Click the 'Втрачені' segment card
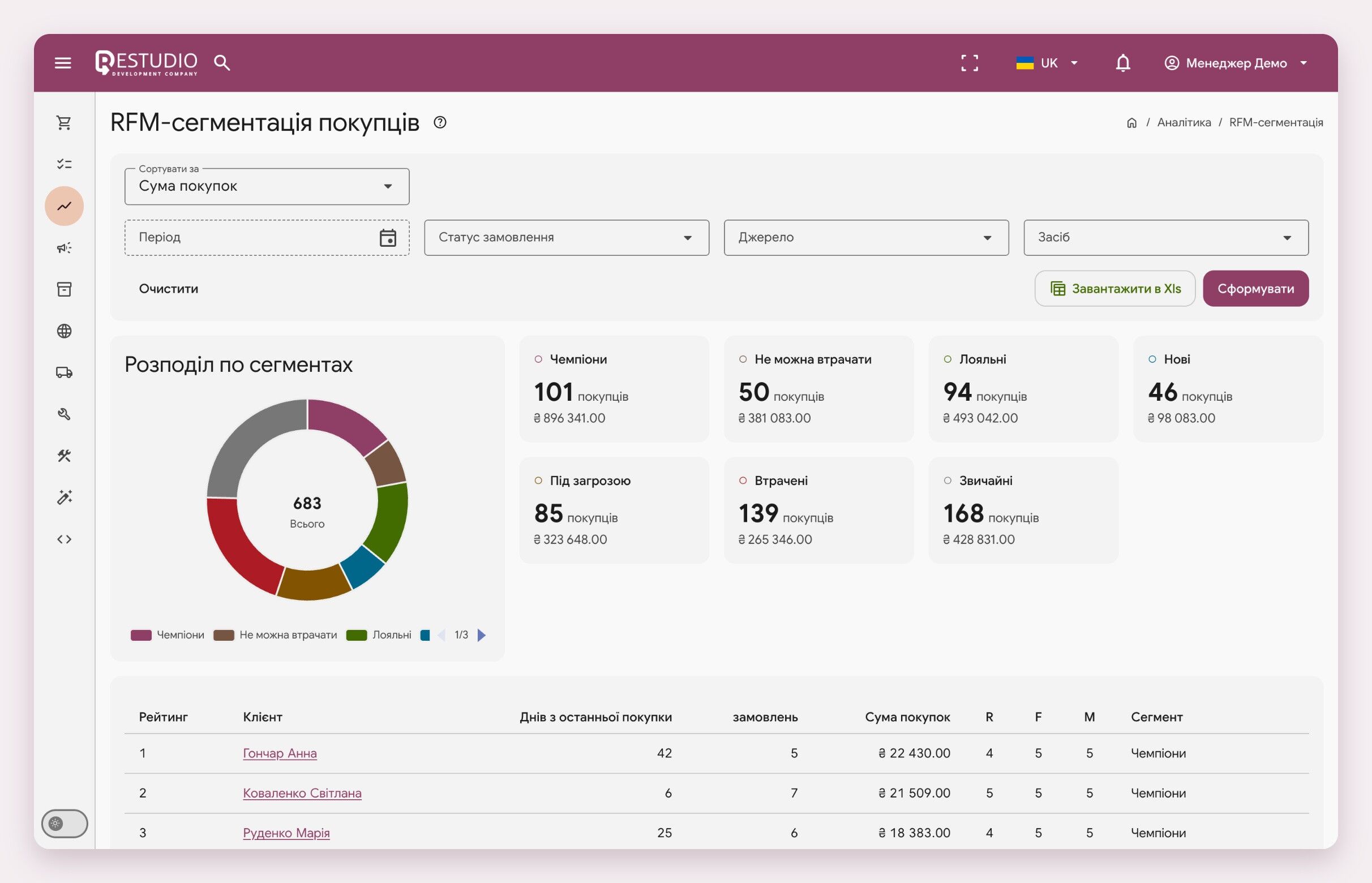The height and width of the screenshot is (883, 1372). tap(818, 510)
